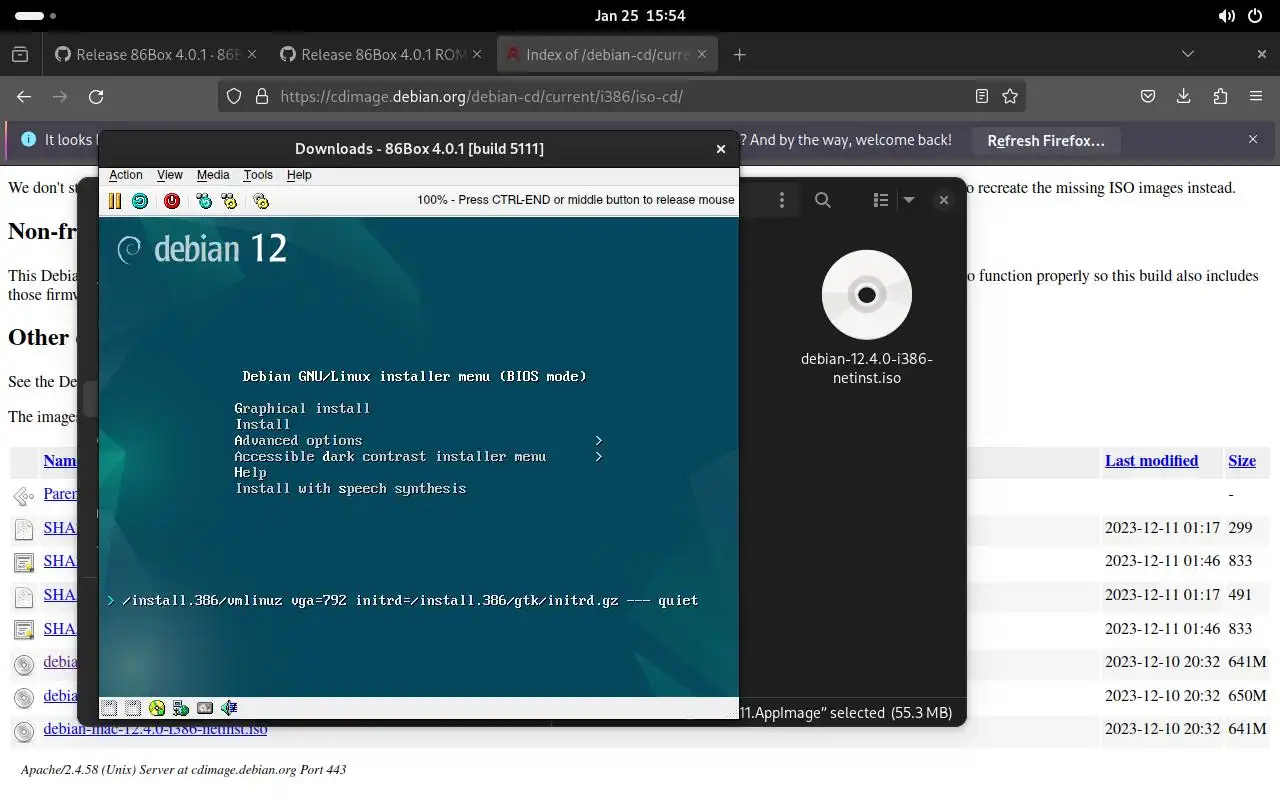Click the volume icon in top bar
The height and width of the screenshot is (800, 1280).
(x=1227, y=16)
